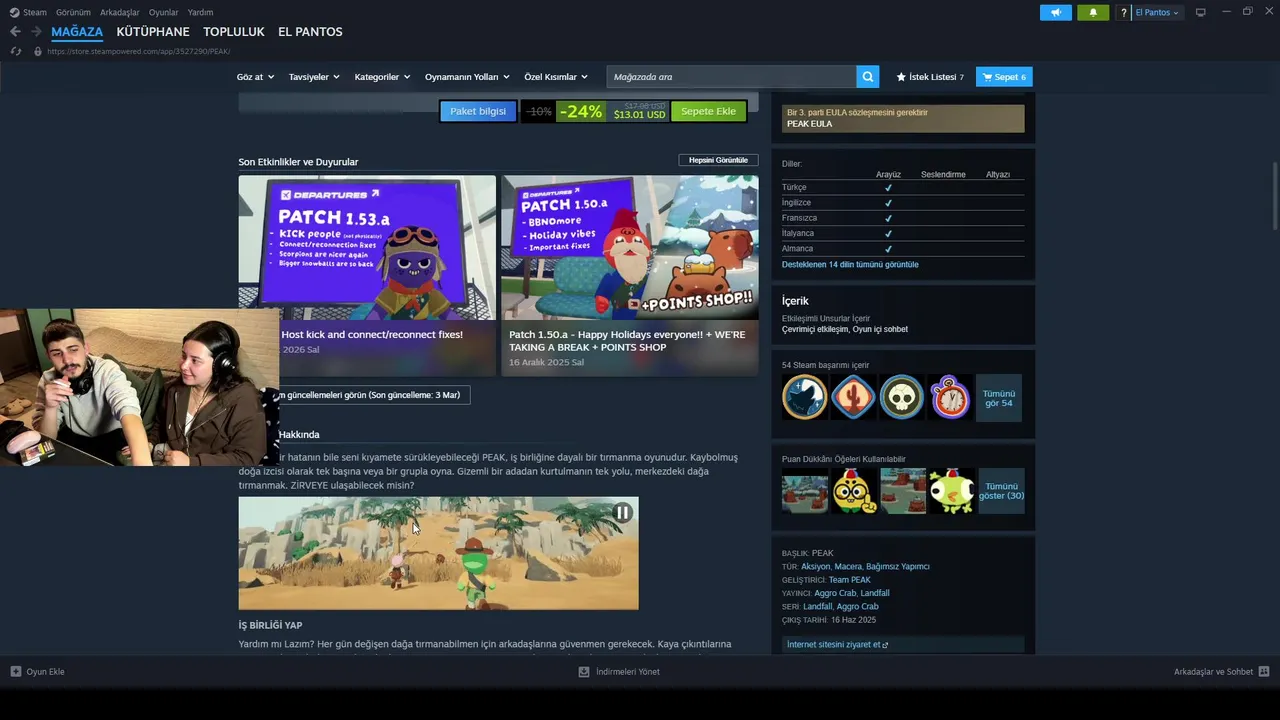1280x720 pixels.
Task: Expand the Göz at dropdown
Action: (x=255, y=77)
